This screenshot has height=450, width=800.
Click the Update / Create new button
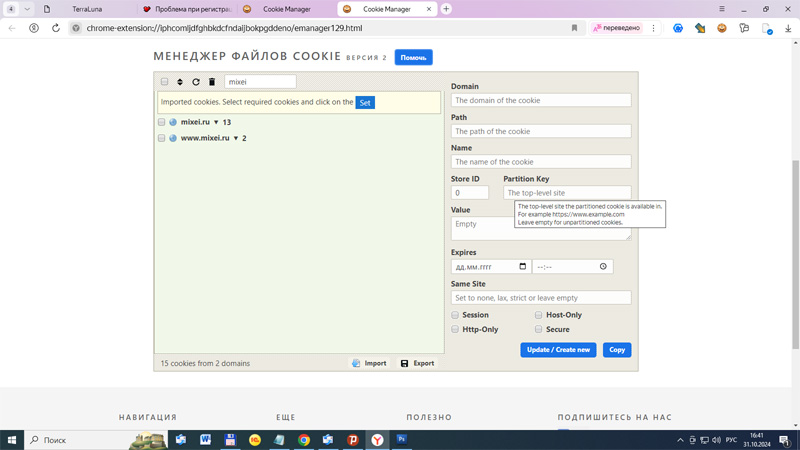point(558,350)
